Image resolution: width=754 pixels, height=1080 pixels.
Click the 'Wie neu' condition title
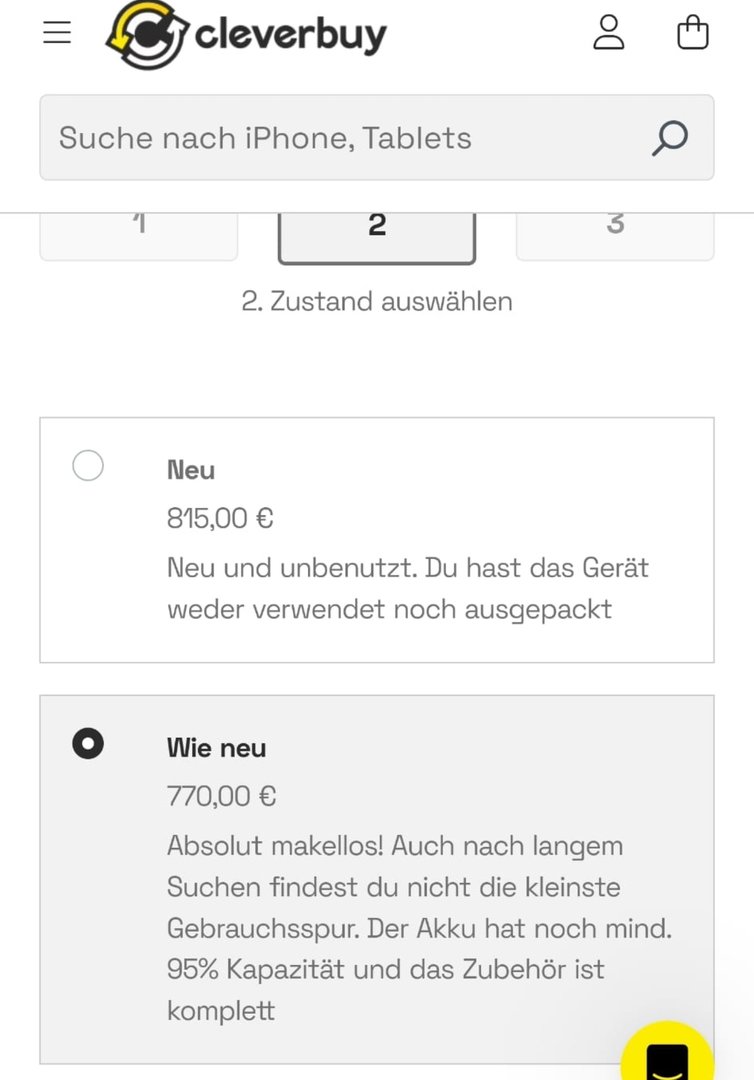217,748
